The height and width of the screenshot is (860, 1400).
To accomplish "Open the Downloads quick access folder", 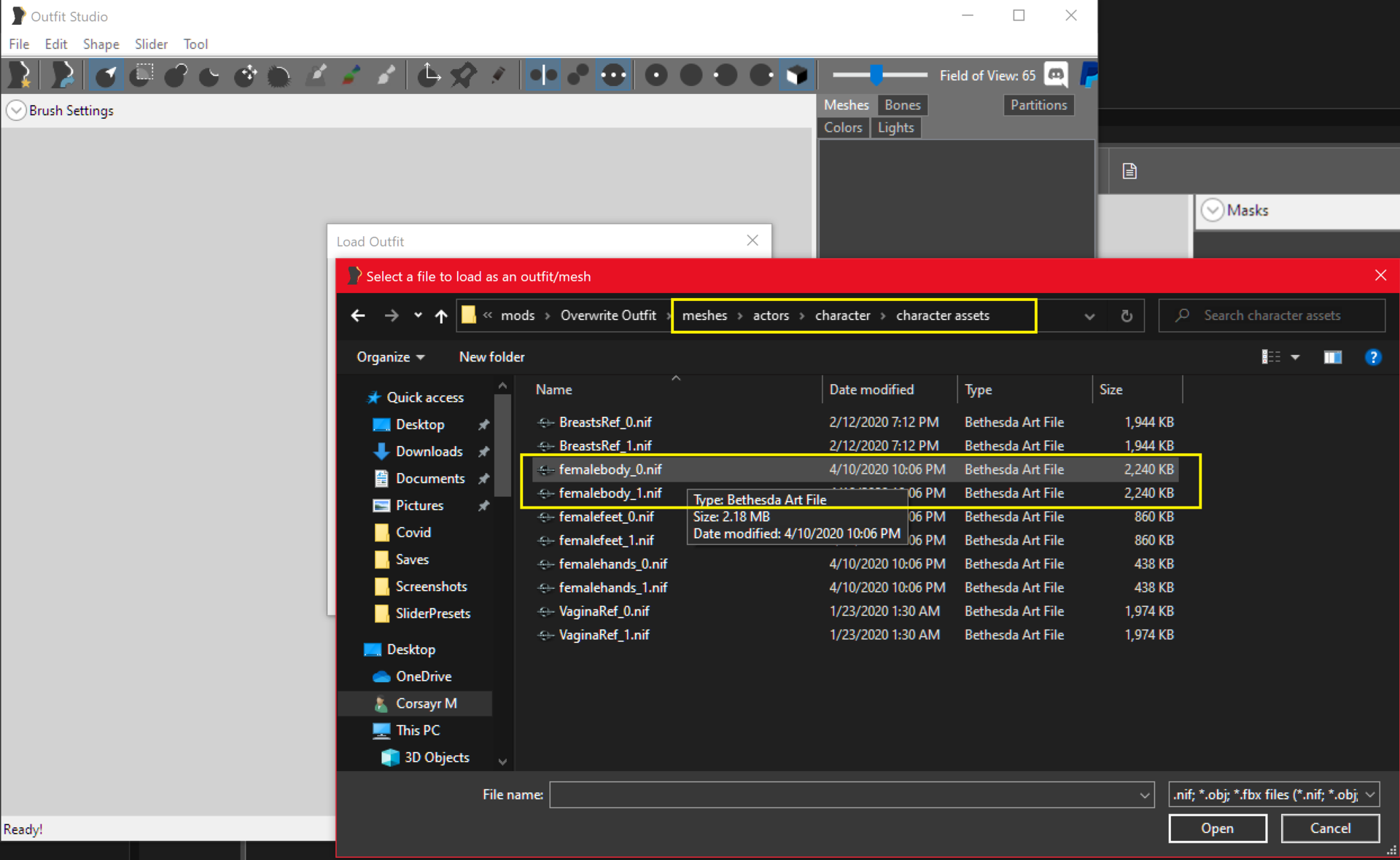I will [x=429, y=452].
